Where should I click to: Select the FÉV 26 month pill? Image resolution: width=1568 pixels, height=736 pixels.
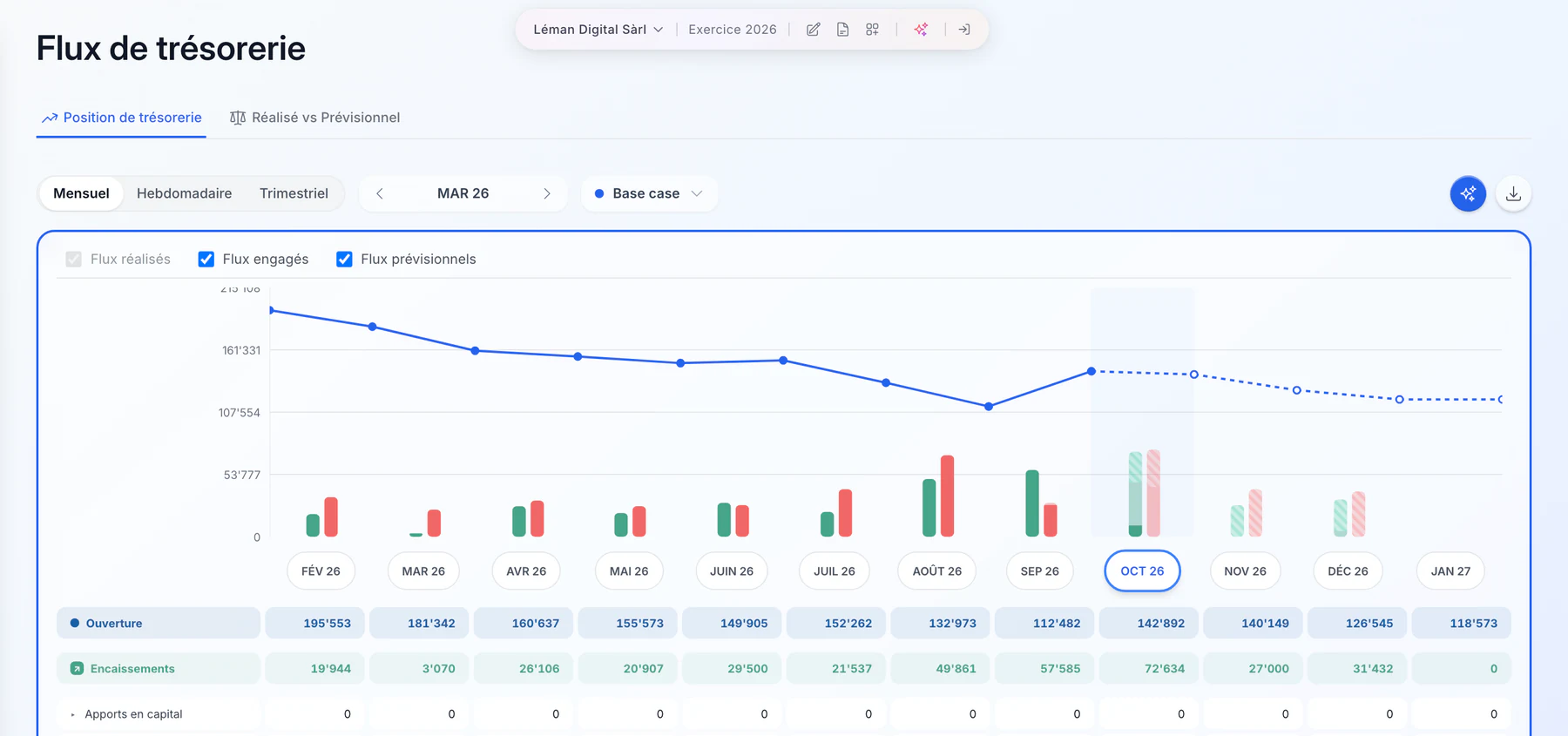[321, 571]
